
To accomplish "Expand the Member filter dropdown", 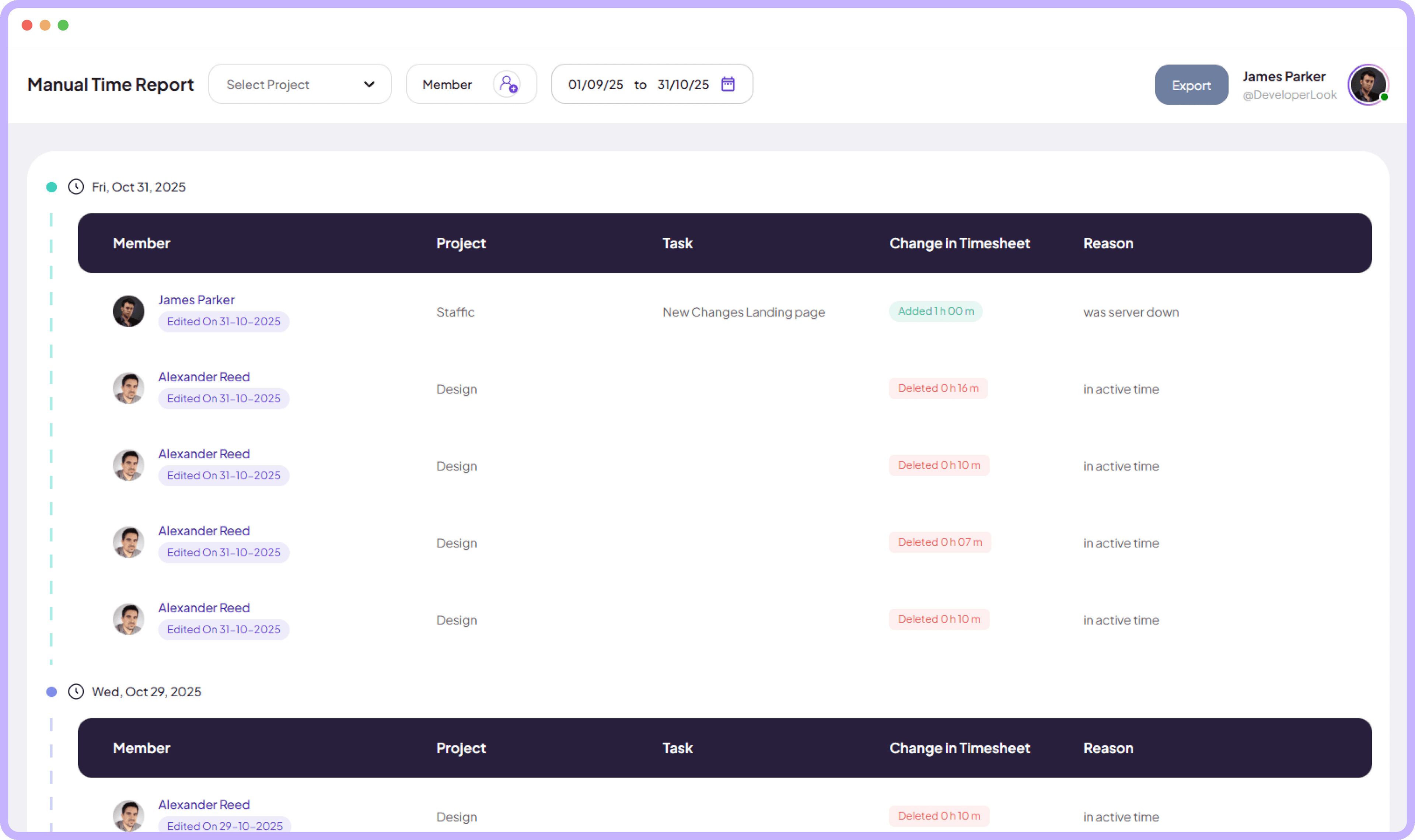I will click(x=471, y=84).
